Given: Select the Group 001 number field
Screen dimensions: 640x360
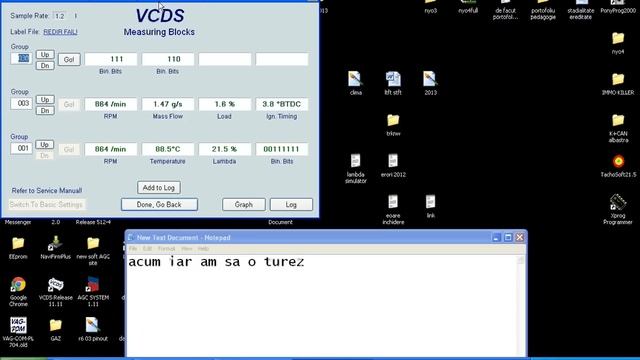Looking at the screenshot, I should point(21,148).
